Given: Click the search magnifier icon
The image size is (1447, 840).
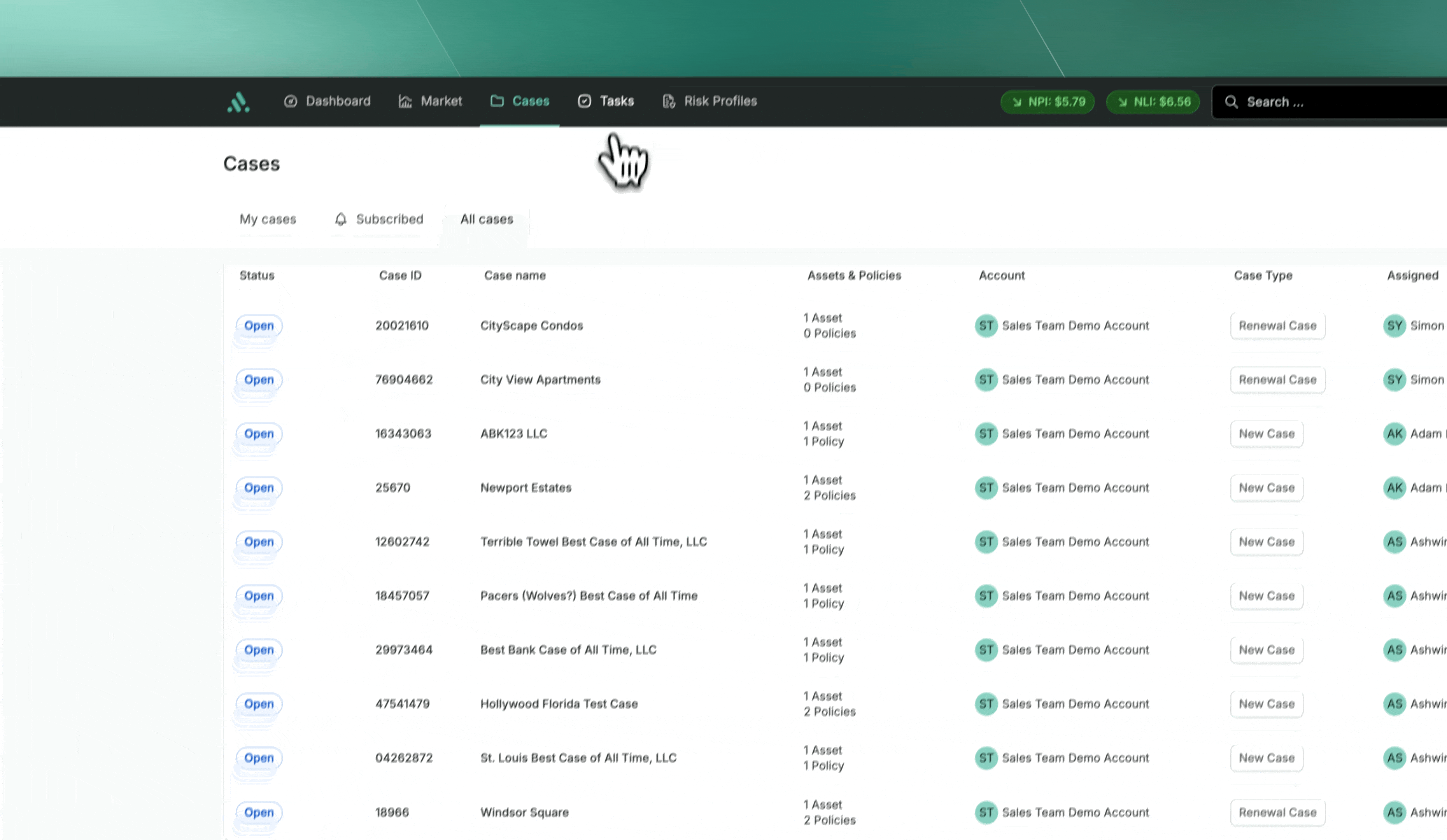Looking at the screenshot, I should pyautogui.click(x=1231, y=102).
